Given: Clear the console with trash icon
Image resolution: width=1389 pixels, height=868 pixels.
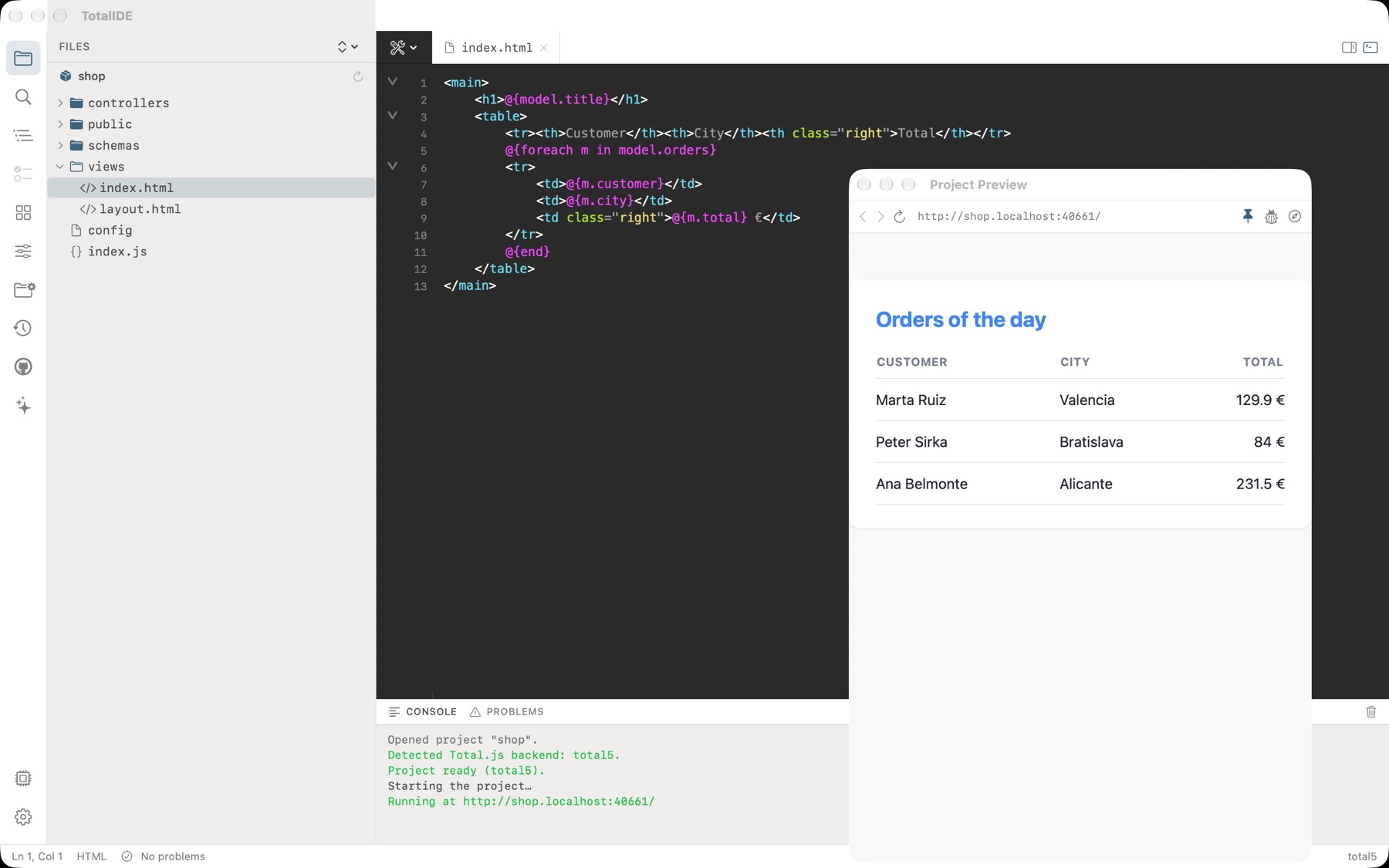Looking at the screenshot, I should tap(1371, 711).
